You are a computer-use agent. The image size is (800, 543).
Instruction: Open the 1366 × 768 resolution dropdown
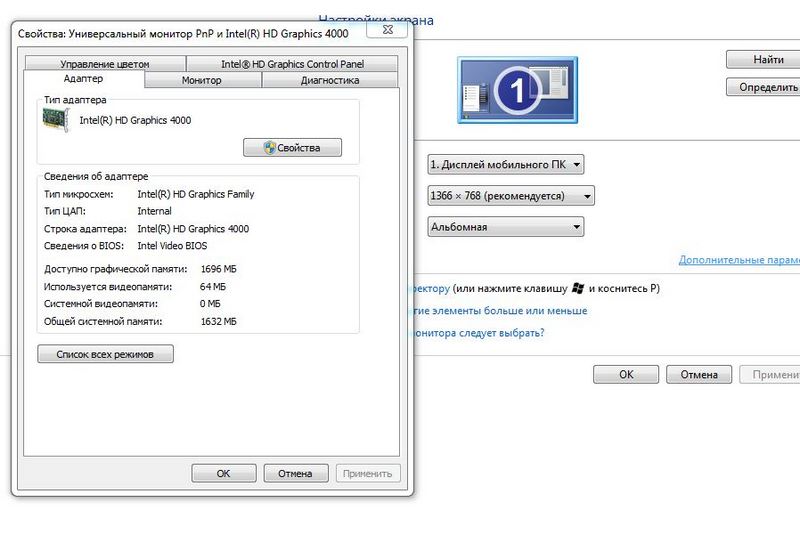[510, 196]
